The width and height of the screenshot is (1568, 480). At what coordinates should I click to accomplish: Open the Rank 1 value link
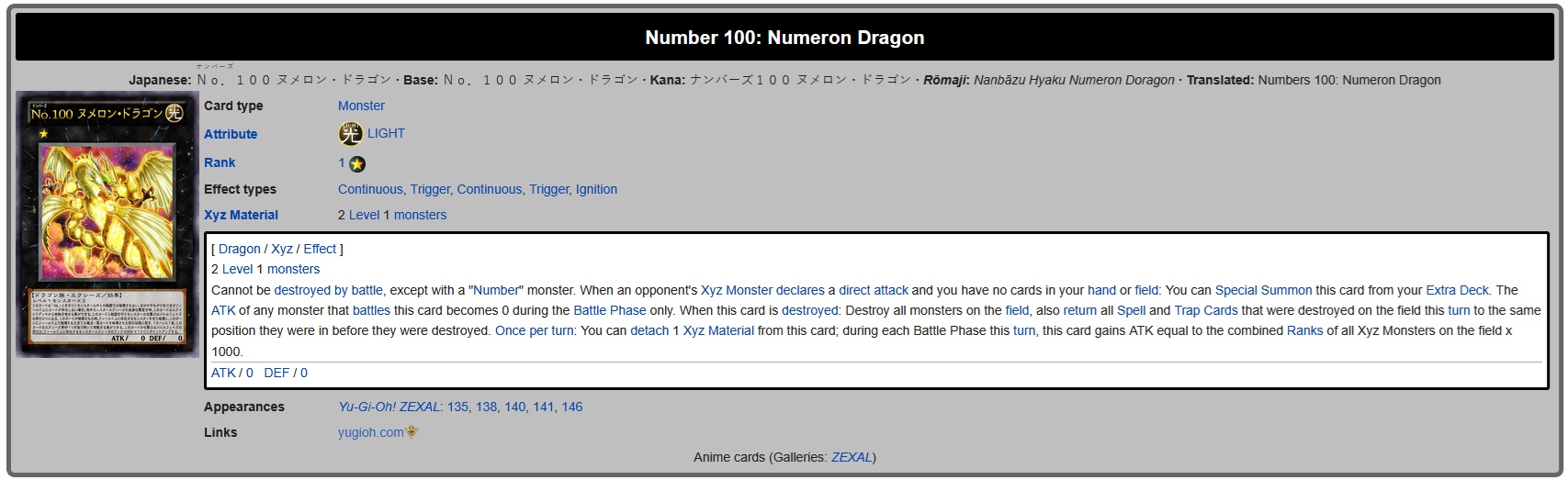(x=342, y=162)
